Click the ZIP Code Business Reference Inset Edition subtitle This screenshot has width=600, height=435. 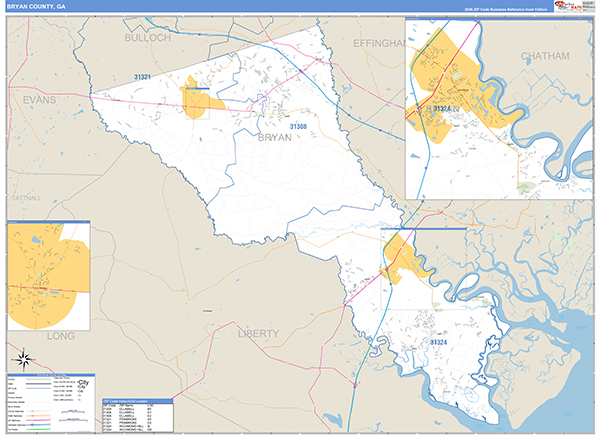[505, 9]
